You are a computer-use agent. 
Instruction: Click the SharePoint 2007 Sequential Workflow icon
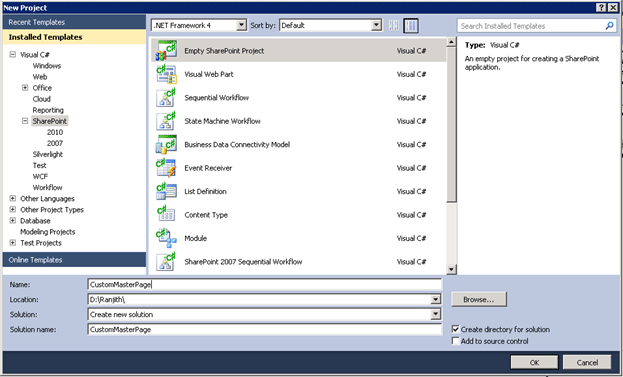[x=166, y=262]
